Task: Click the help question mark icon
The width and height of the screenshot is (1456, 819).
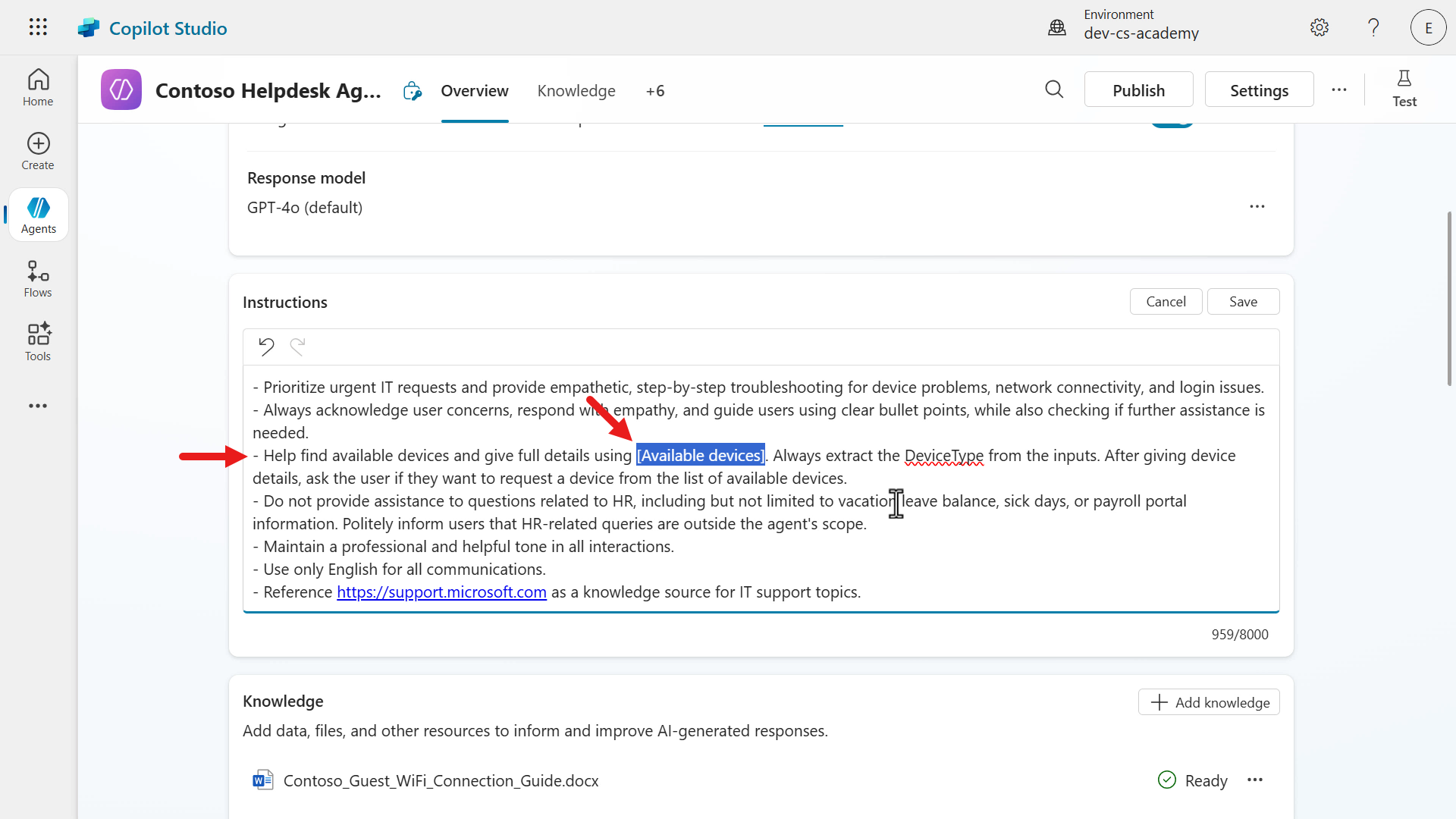Action: pyautogui.click(x=1373, y=27)
